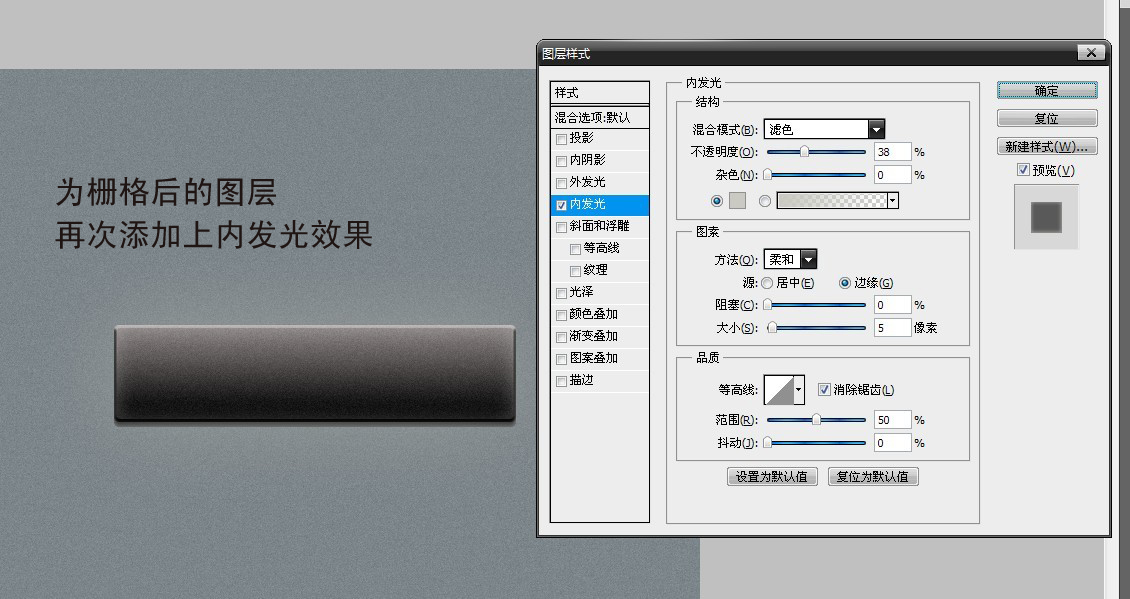
Task: Enable the 投影 drop shadow checkbox
Action: point(561,138)
